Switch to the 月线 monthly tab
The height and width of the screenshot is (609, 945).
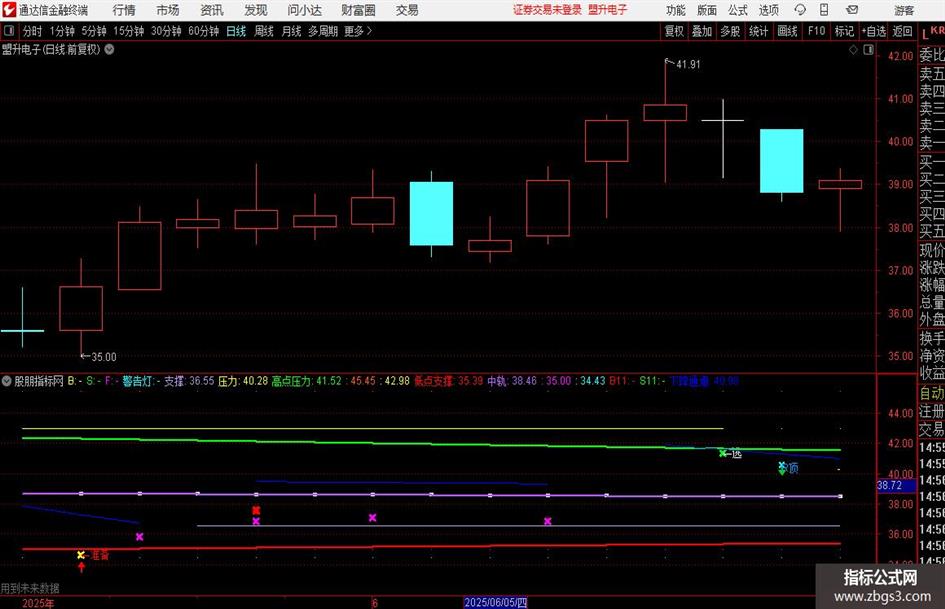[x=292, y=31]
